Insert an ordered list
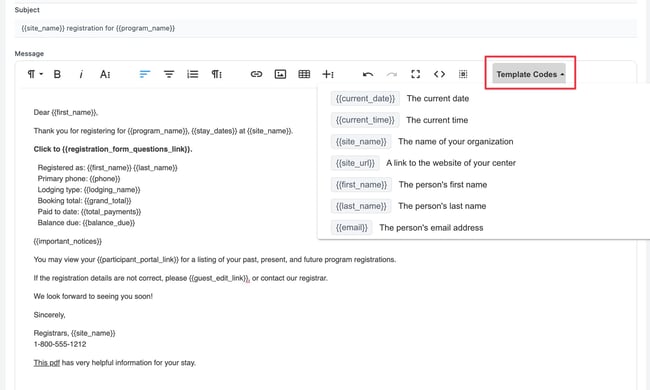 click(192, 74)
